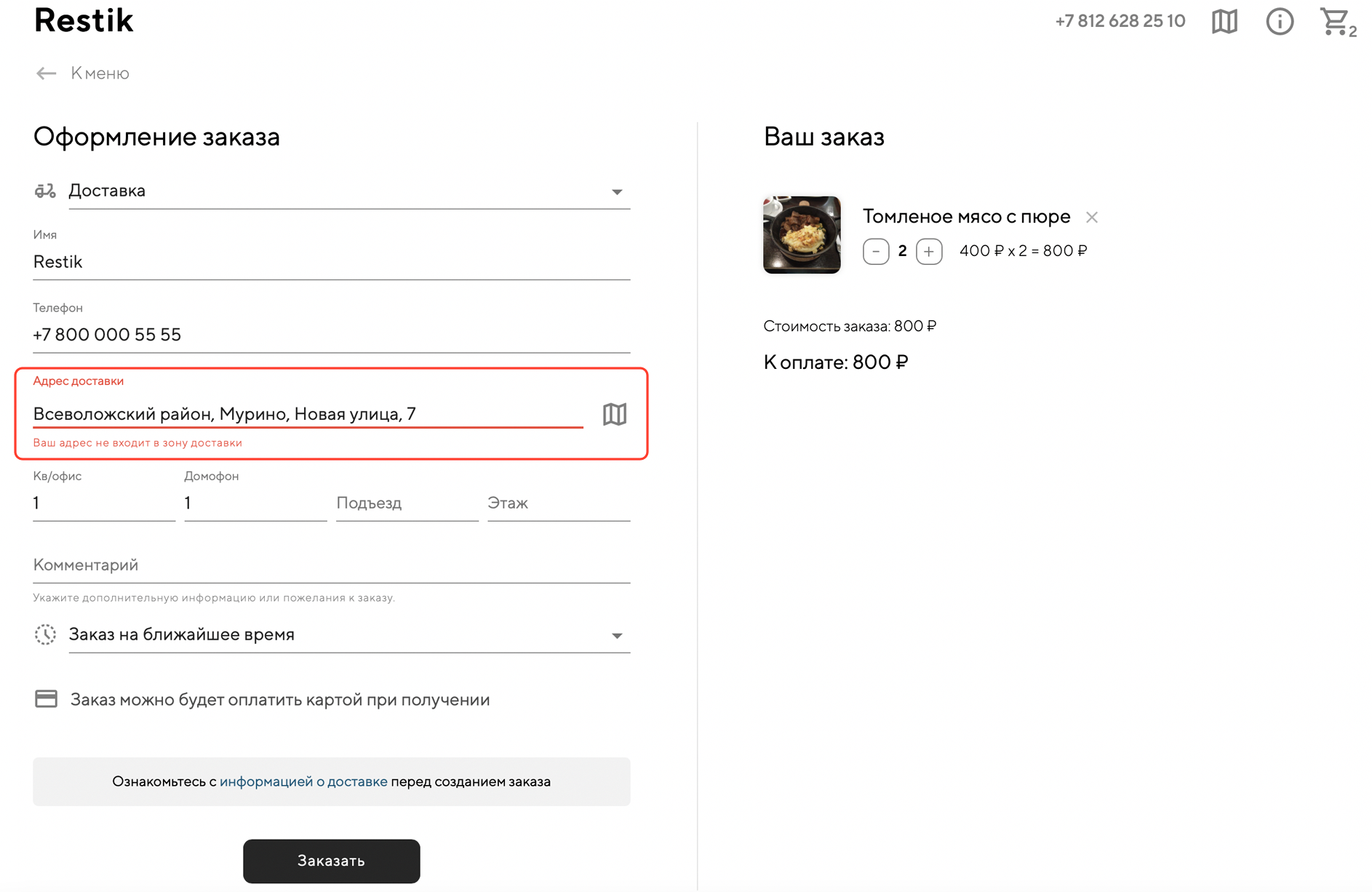The width and height of the screenshot is (1372, 892).
Task: Call the +7 812 628 25 10 number
Action: [1120, 21]
